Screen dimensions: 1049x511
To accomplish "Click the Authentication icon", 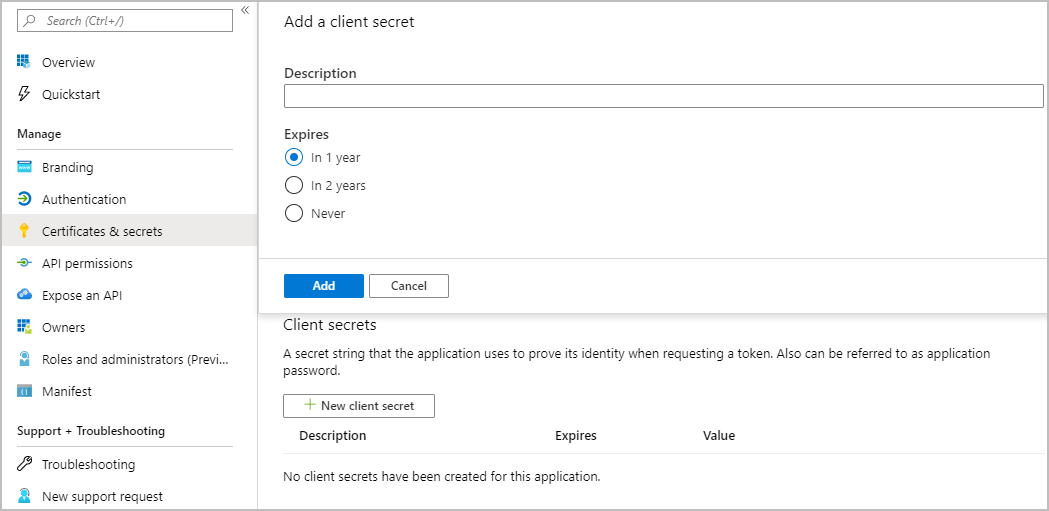I will point(24,199).
